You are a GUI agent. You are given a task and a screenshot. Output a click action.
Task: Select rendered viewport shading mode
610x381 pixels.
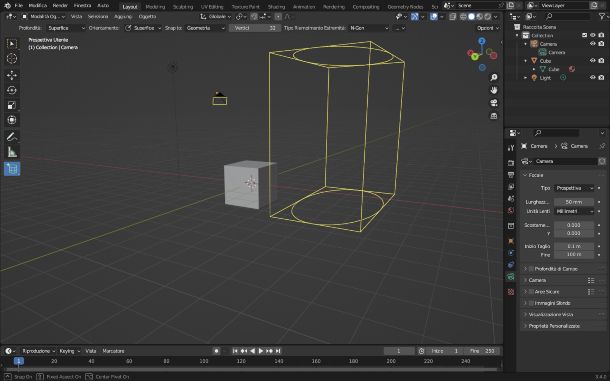[488, 17]
